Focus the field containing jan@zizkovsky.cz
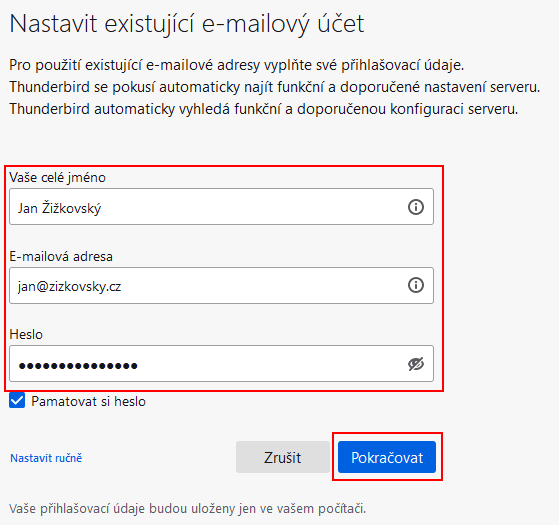Screen dimensions: 559x525 [x=221, y=285]
